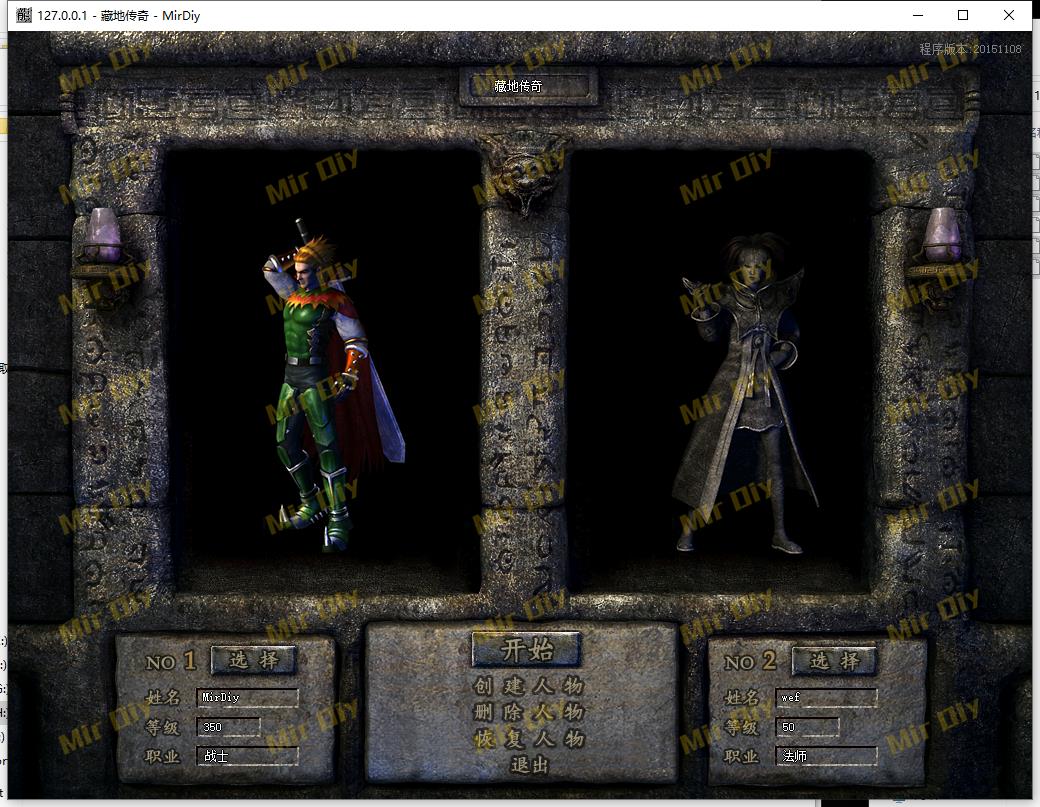Click the name field showing wef
This screenshot has width=1040, height=807.
pyautogui.click(x=827, y=697)
